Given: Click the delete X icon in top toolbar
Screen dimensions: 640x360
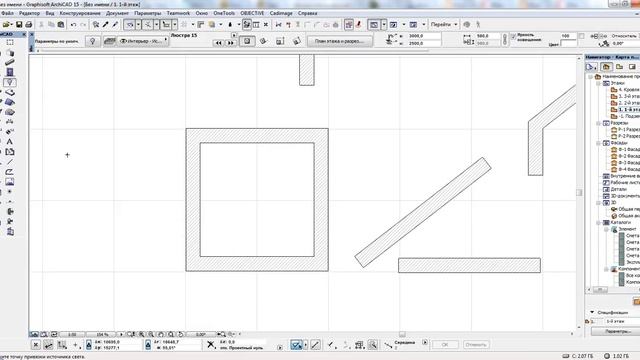Looking at the screenshot, I should click(x=266, y=24).
